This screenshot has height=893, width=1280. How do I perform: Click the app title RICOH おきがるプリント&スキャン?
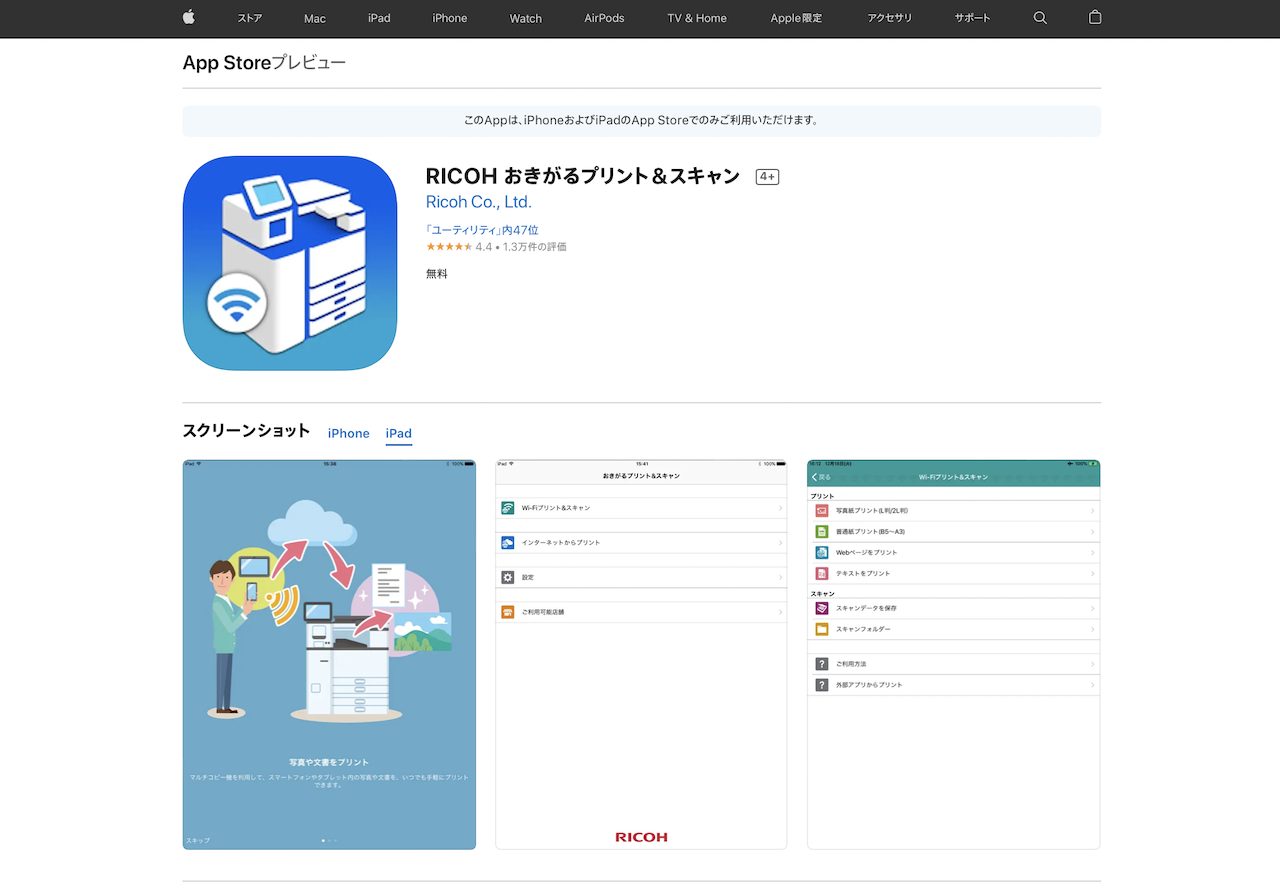click(x=583, y=176)
